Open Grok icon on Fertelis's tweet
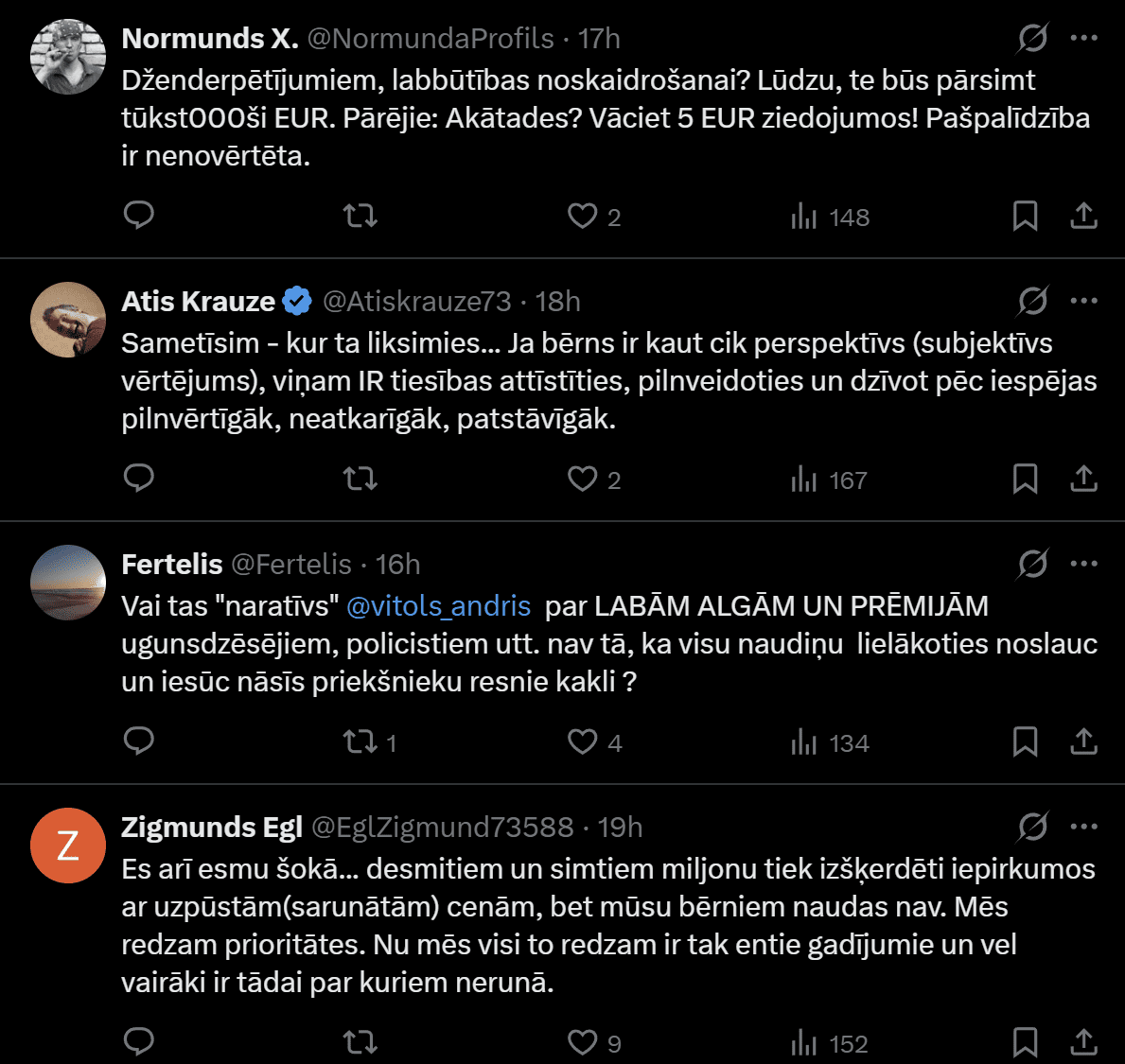The height and width of the screenshot is (1064, 1125). click(x=1032, y=564)
